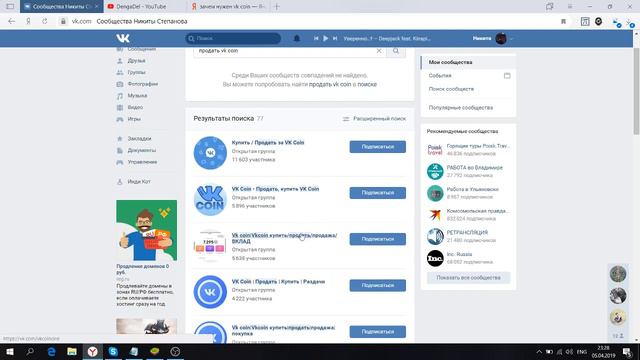Open the Windows Start menu
The width and height of the screenshot is (640, 360).
point(10,351)
